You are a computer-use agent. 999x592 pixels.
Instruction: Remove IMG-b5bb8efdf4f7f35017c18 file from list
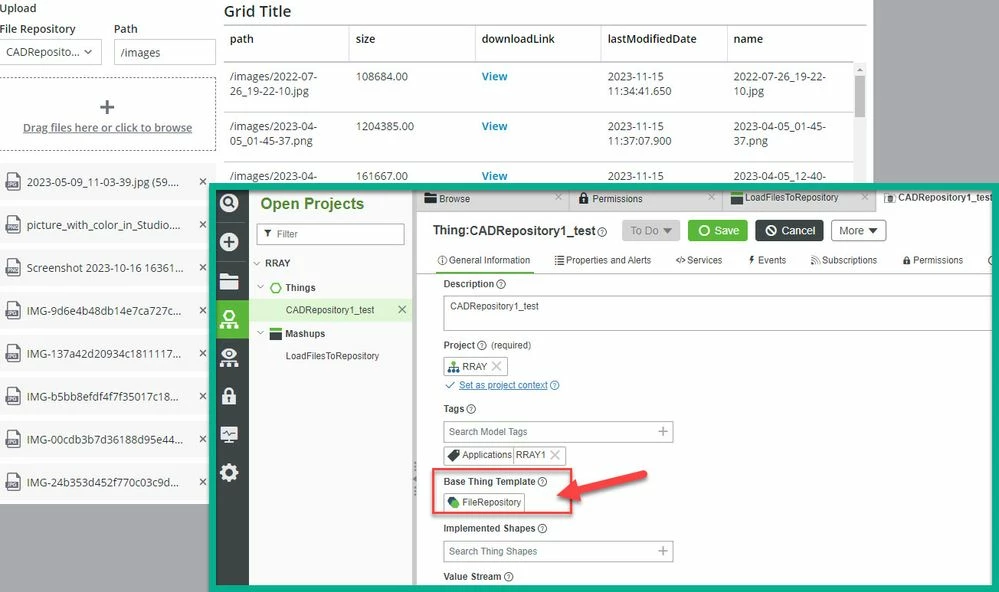tap(203, 396)
